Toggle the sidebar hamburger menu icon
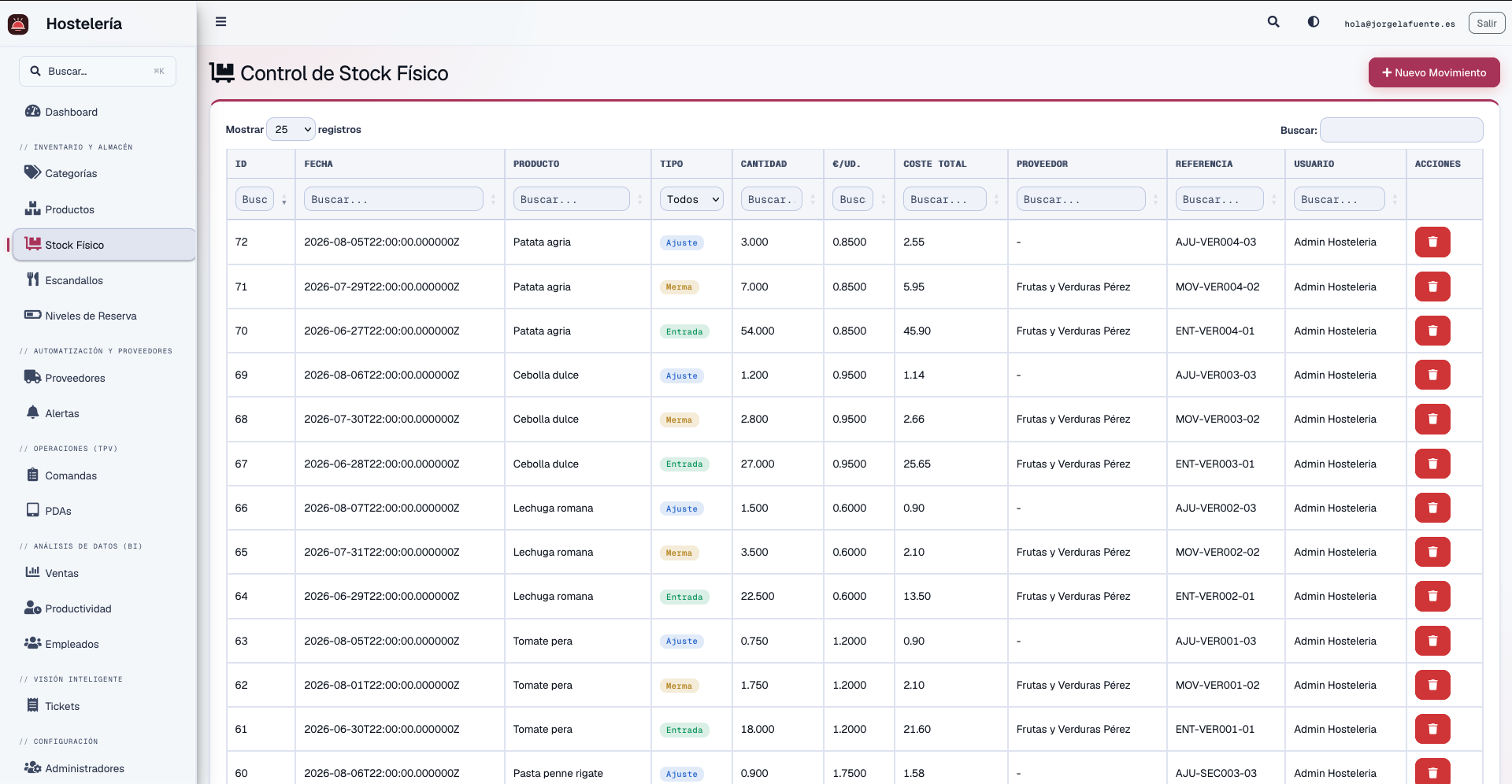 tap(221, 22)
